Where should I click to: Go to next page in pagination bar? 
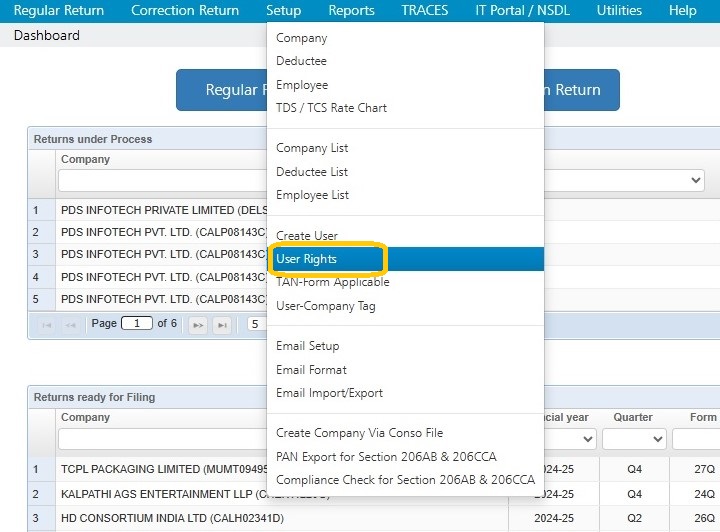pos(198,325)
